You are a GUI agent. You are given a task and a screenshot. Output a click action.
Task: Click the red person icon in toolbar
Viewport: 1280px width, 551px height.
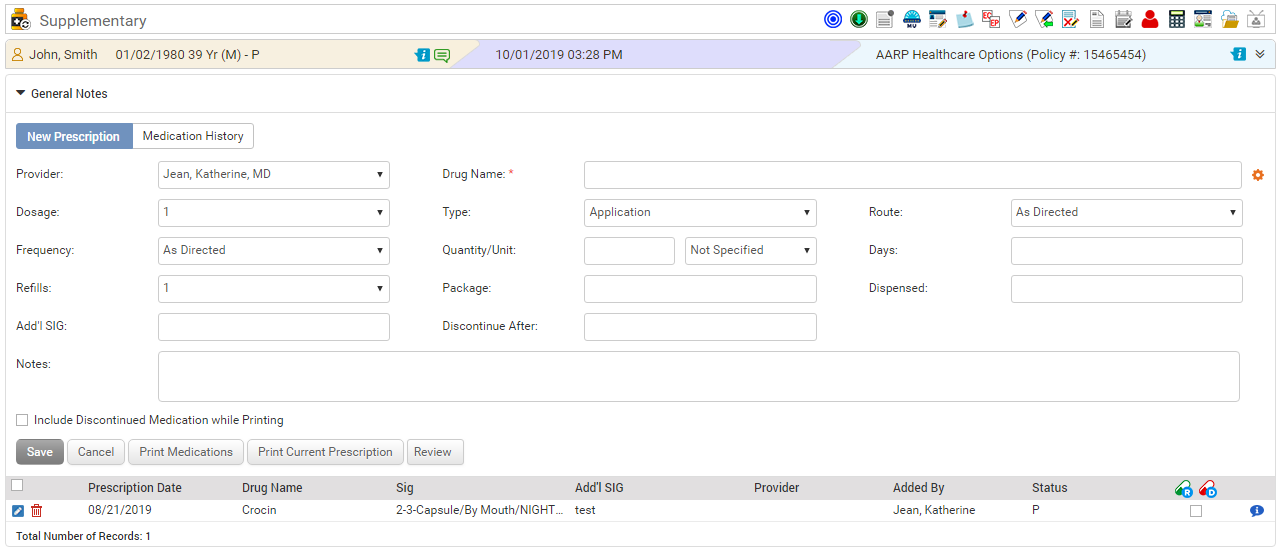tap(1150, 19)
